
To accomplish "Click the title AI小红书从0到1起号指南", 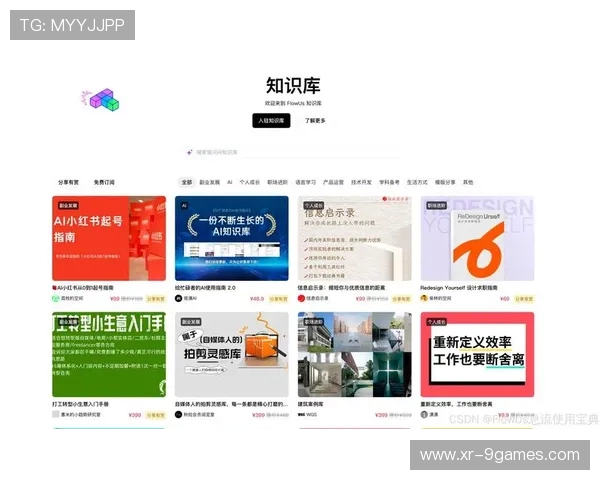I will (83, 287).
